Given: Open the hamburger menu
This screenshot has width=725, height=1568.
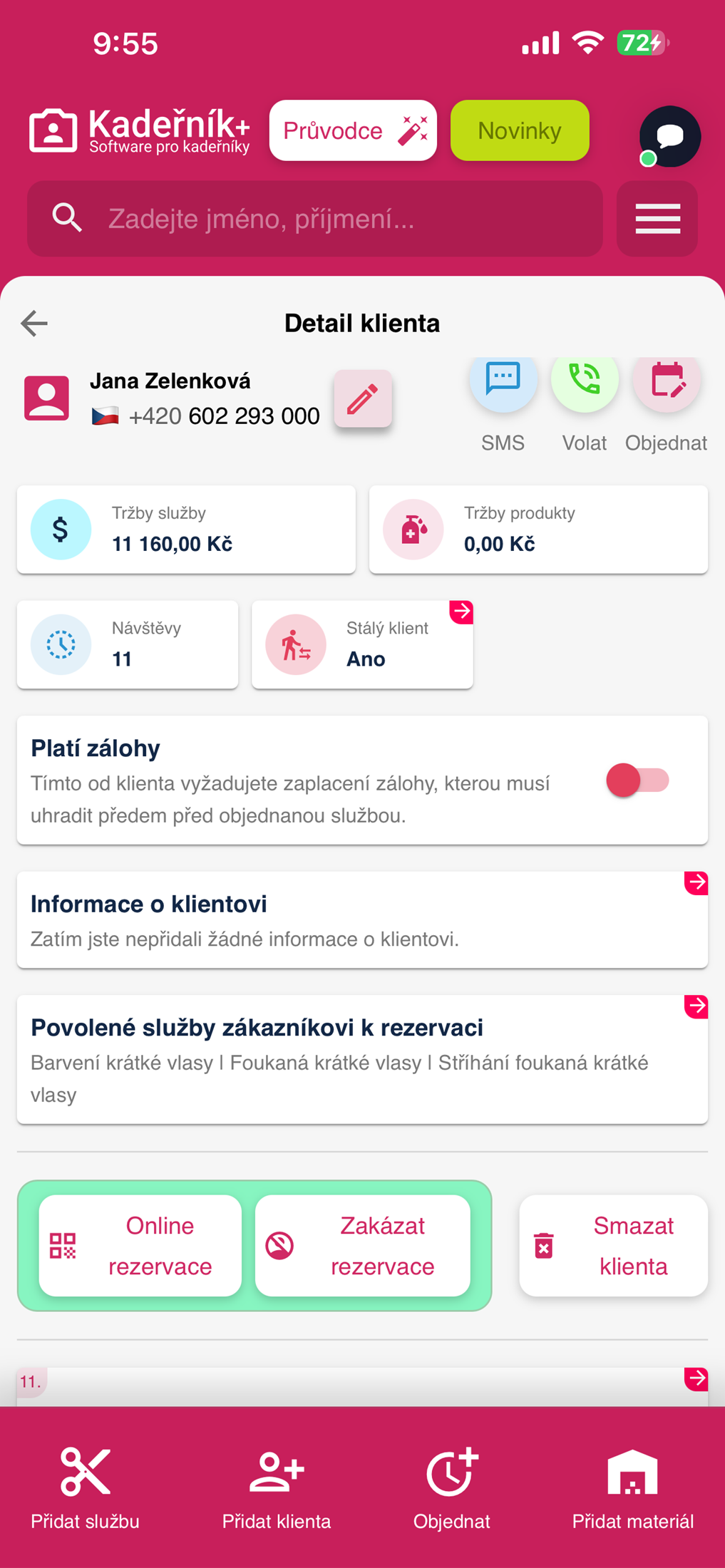Looking at the screenshot, I should click(x=657, y=218).
